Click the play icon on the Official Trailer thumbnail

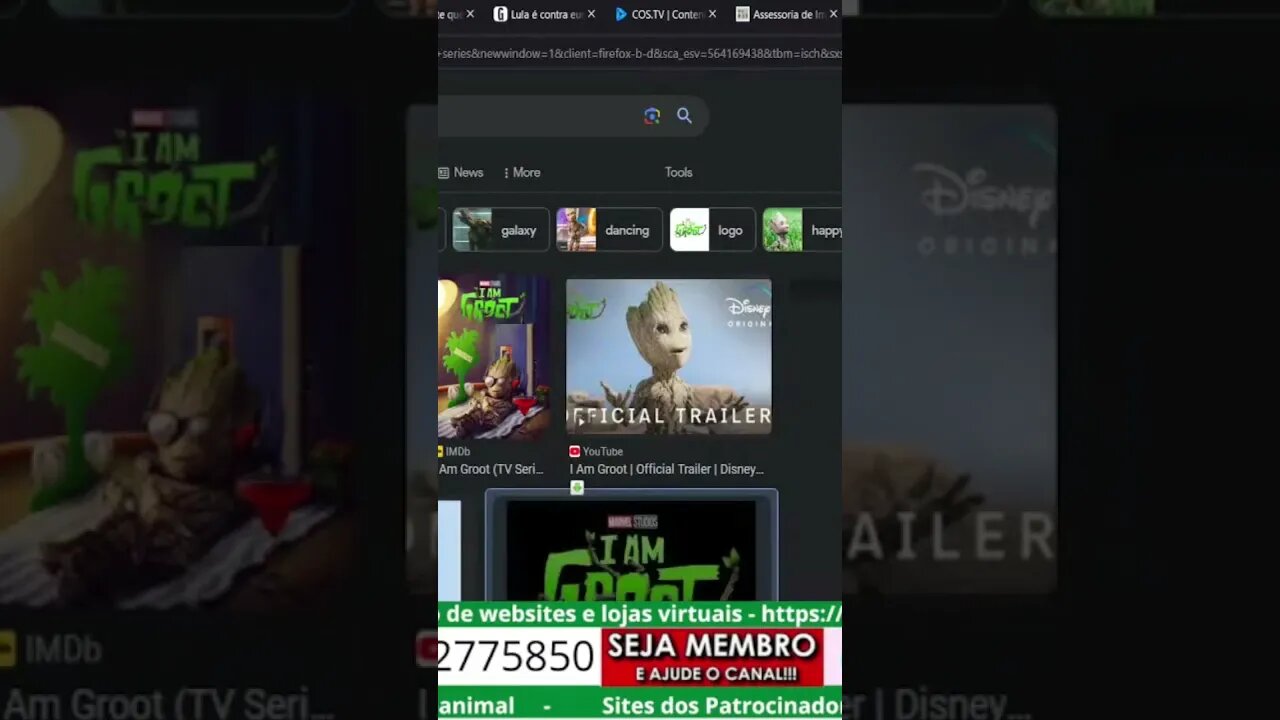pyautogui.click(x=580, y=421)
